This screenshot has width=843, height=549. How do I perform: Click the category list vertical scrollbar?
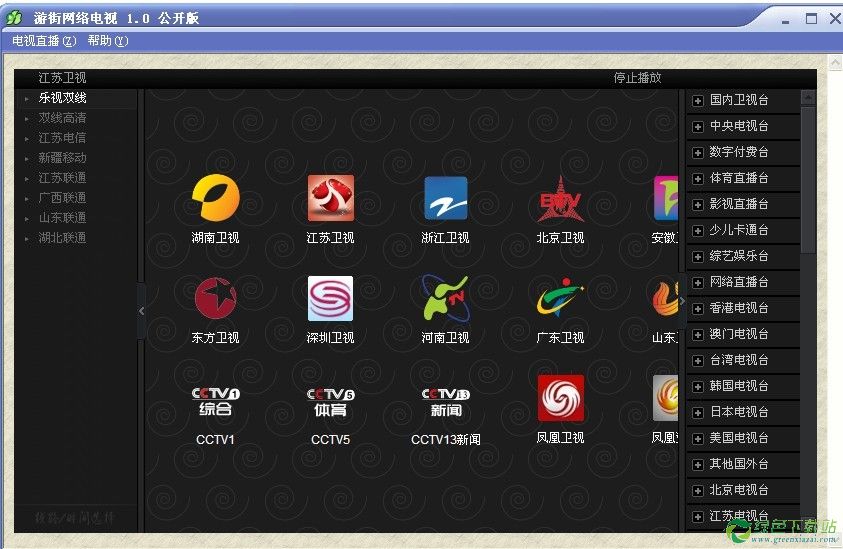[808, 300]
